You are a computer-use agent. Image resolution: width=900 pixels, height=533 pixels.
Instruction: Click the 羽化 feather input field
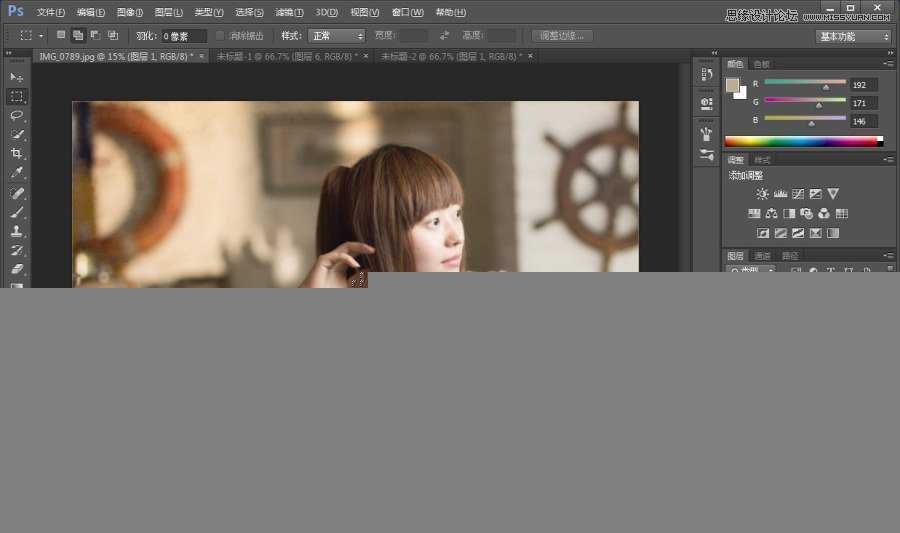point(184,36)
